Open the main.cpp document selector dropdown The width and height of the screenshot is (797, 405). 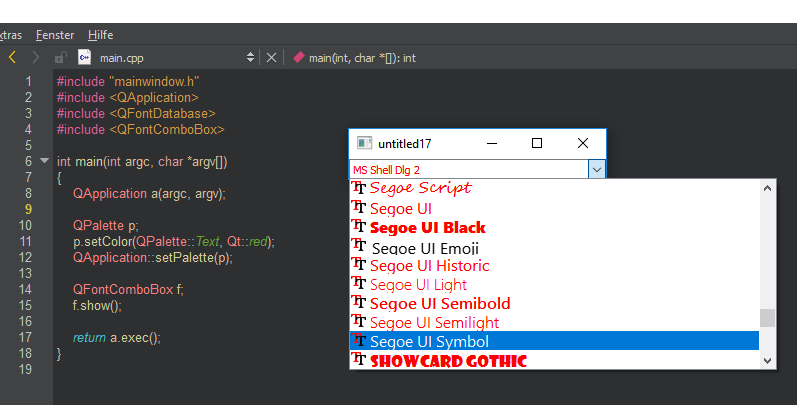tap(250, 58)
